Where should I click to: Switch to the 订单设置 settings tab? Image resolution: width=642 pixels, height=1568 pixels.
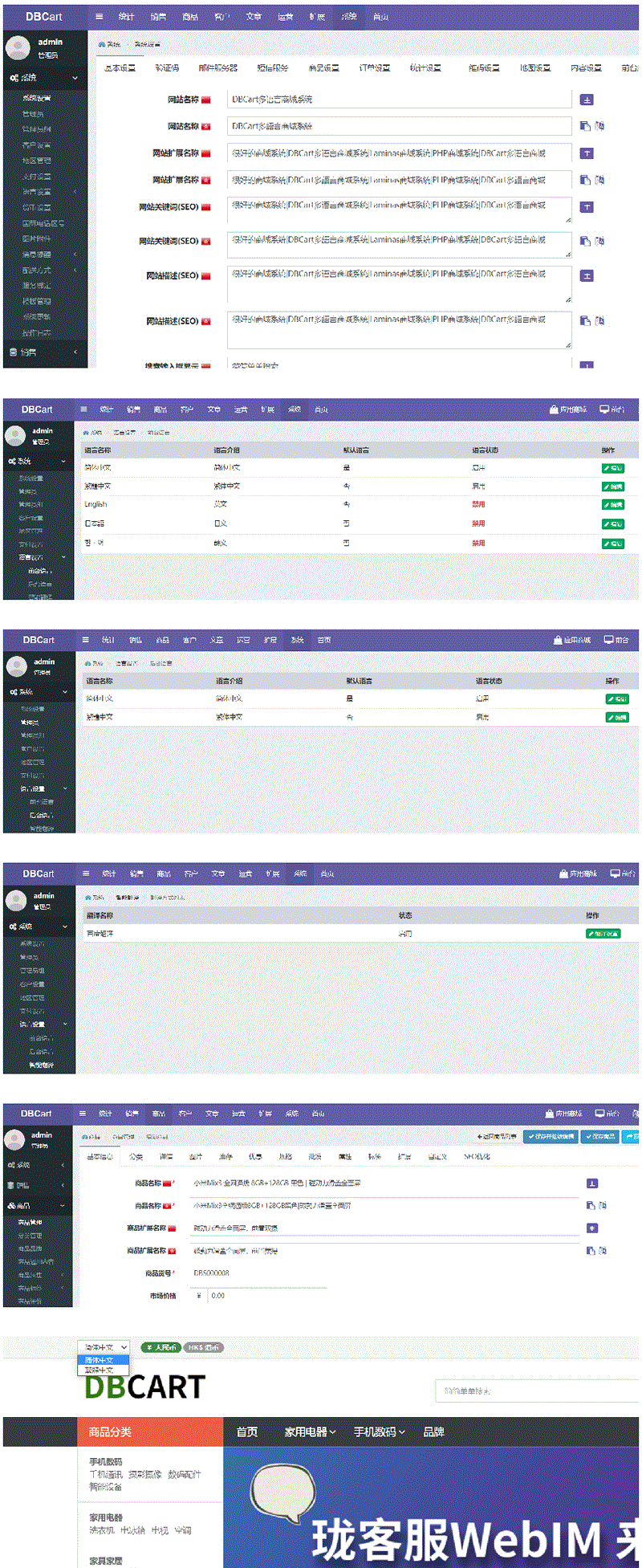374,68
